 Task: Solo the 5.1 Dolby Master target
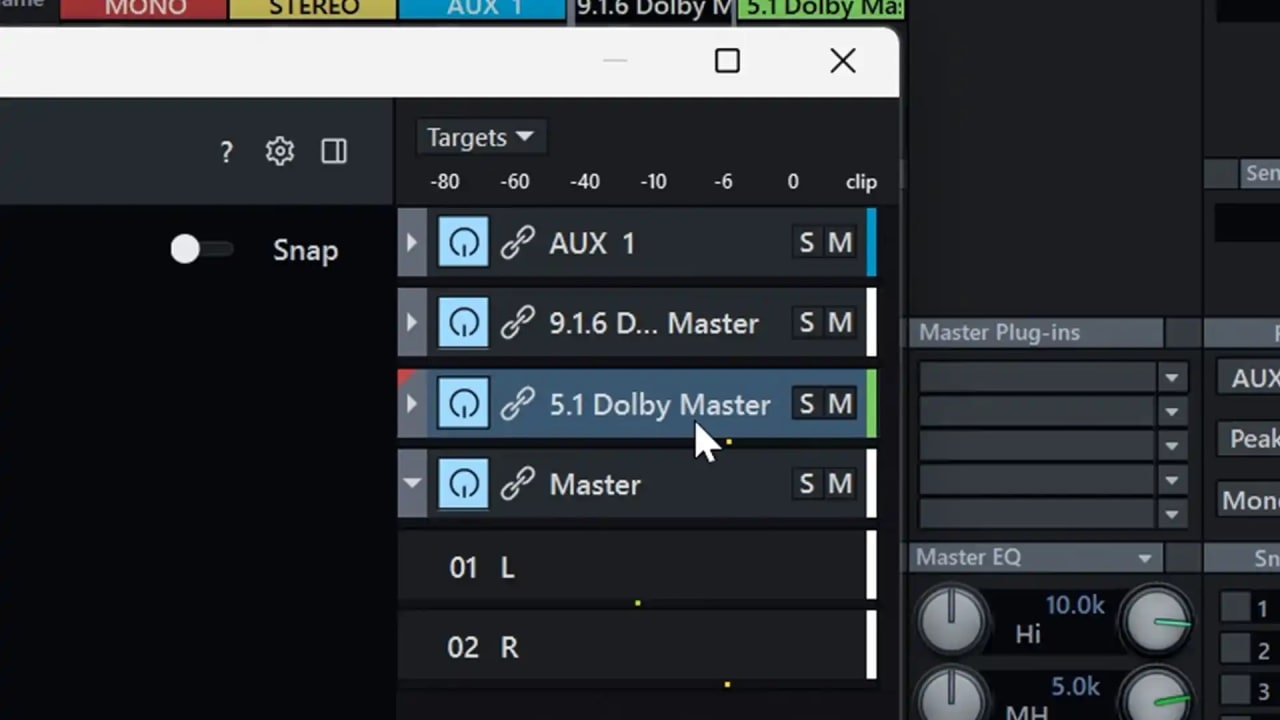(x=807, y=404)
